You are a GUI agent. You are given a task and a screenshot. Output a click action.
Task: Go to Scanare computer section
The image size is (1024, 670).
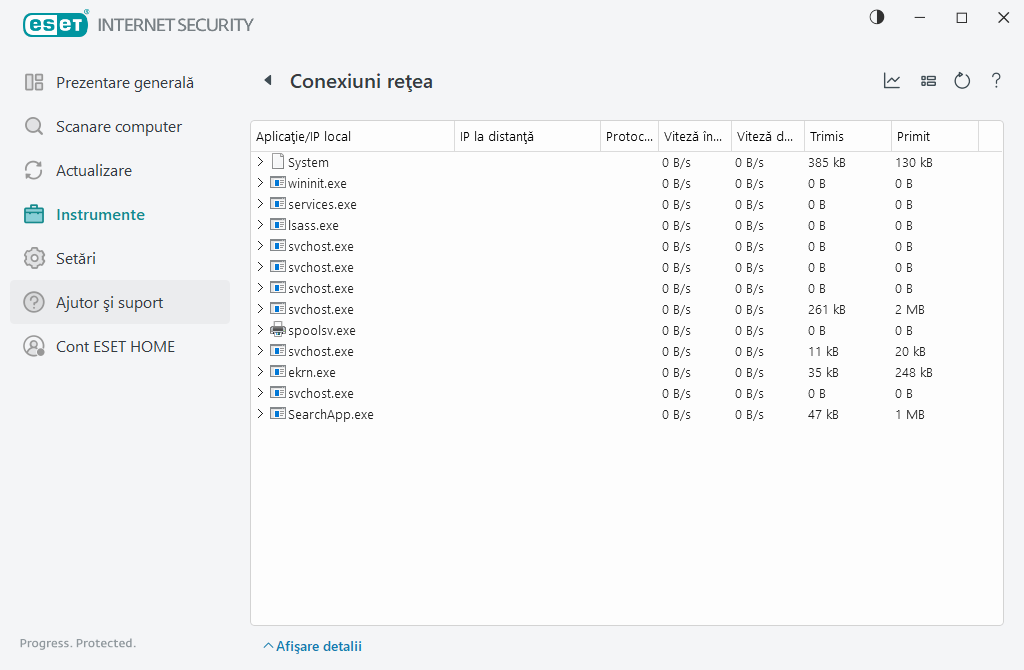[x=118, y=127]
